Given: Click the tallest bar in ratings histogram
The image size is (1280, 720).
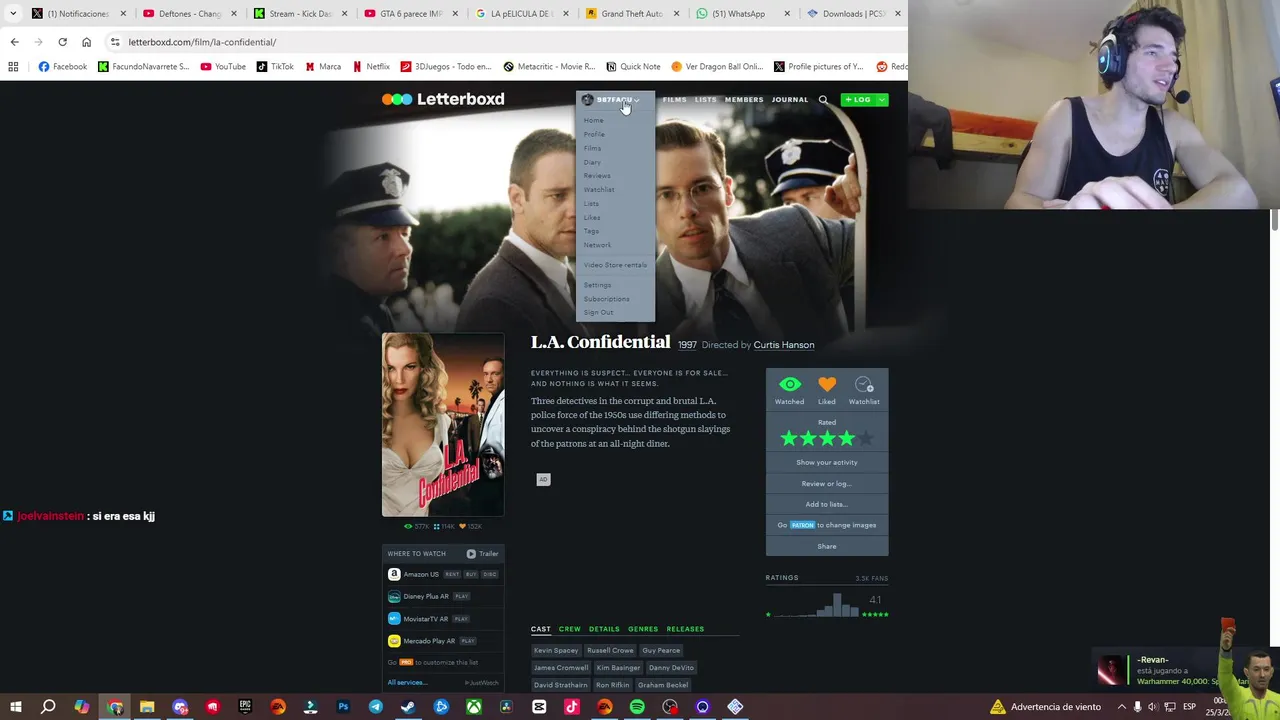Looking at the screenshot, I should [x=837, y=605].
